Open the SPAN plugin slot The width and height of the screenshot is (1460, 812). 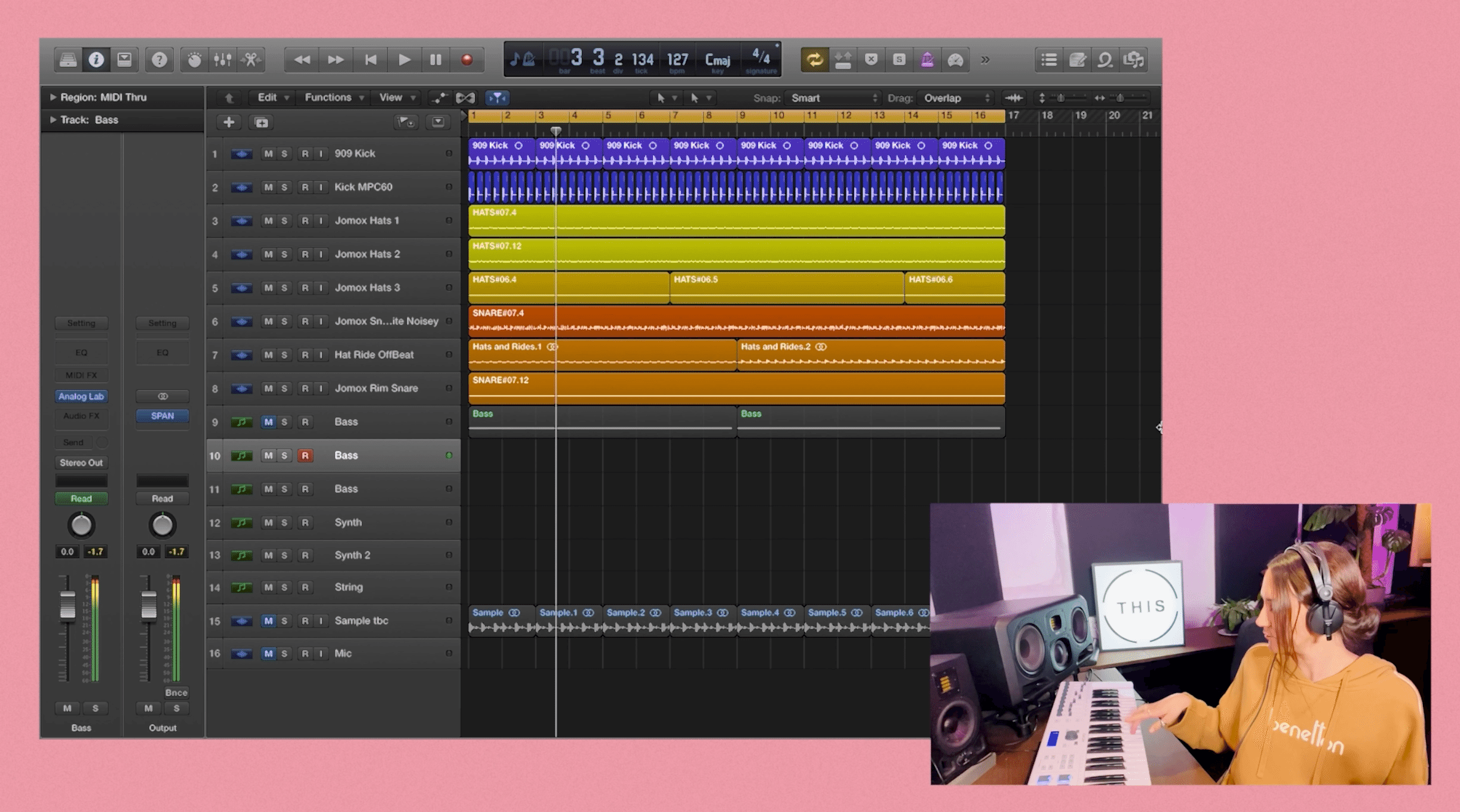point(162,416)
